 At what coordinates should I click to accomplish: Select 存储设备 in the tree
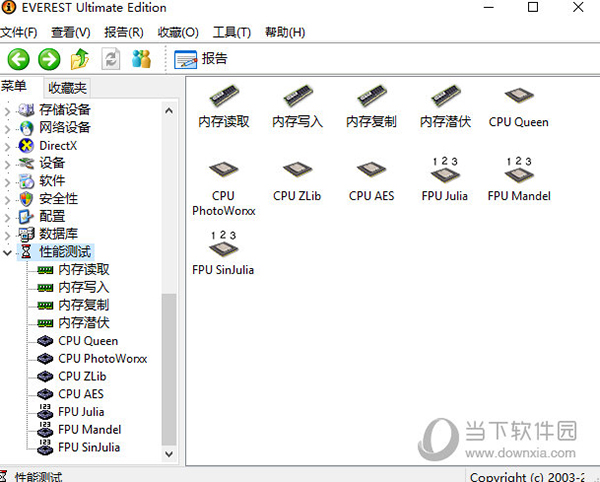[65, 110]
